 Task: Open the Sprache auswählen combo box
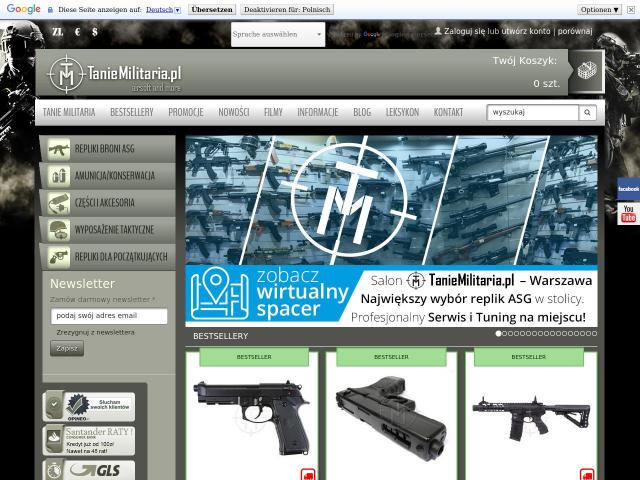pyautogui.click(x=278, y=34)
